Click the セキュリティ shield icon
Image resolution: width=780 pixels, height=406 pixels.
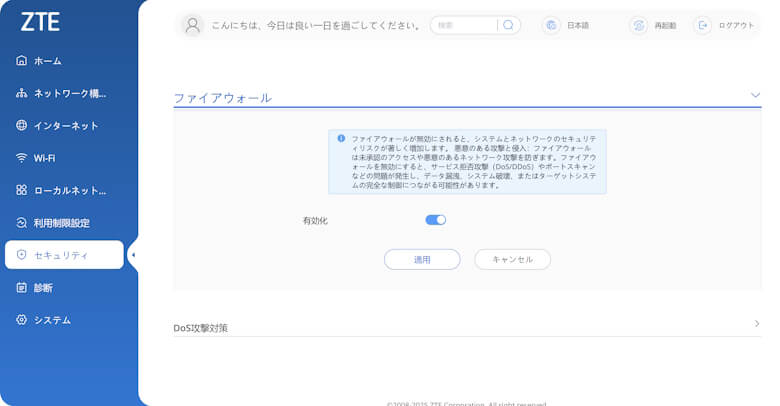22,255
